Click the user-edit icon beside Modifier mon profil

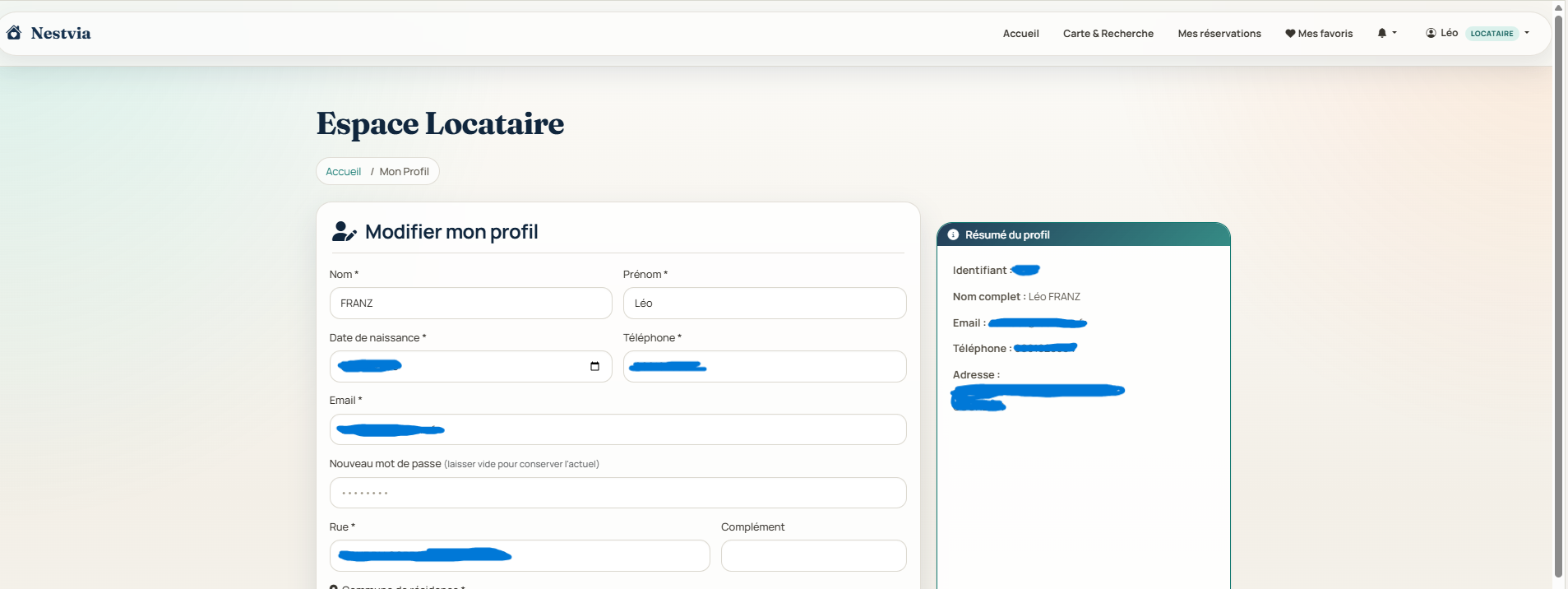click(344, 232)
